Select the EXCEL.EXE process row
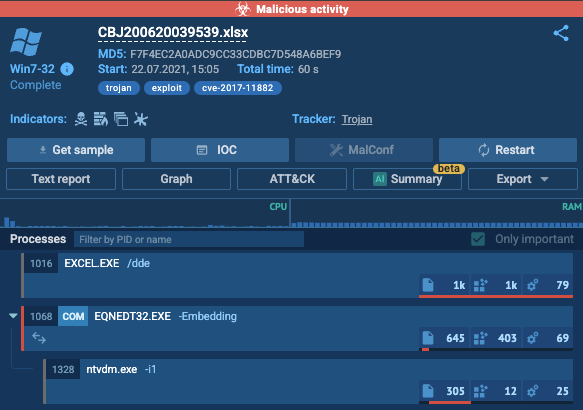The image size is (583, 410). 297,275
